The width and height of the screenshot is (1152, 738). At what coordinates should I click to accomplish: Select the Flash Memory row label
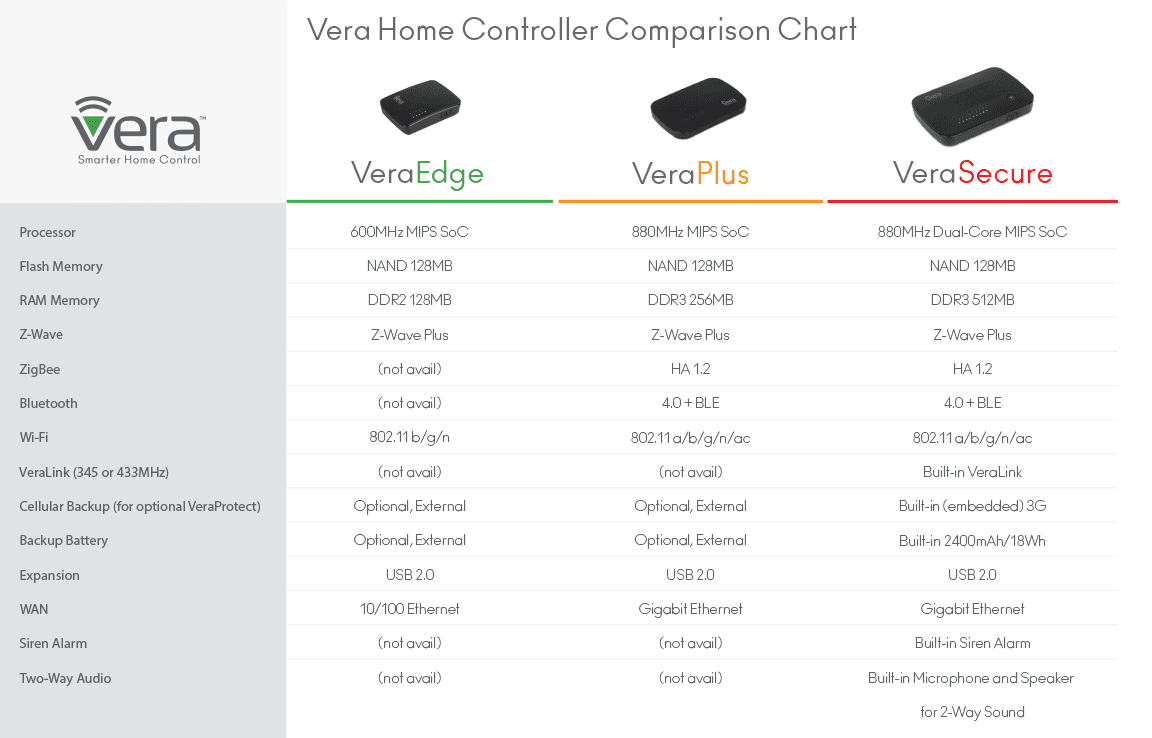[61, 266]
